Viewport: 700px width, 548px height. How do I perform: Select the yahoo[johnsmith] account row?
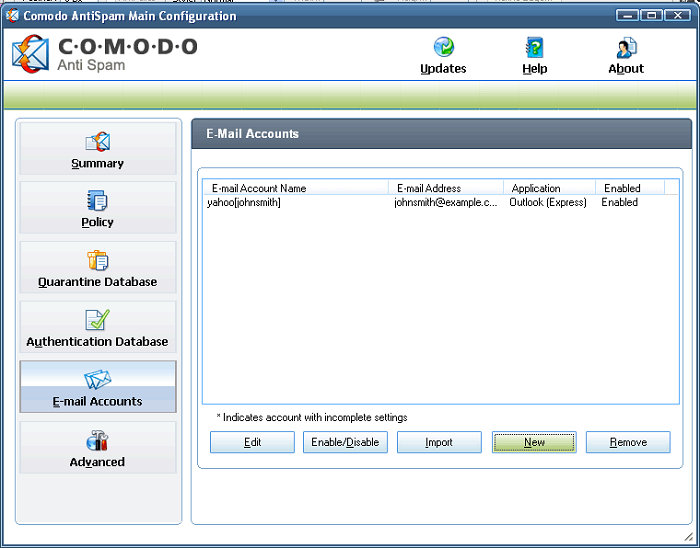tap(441, 203)
